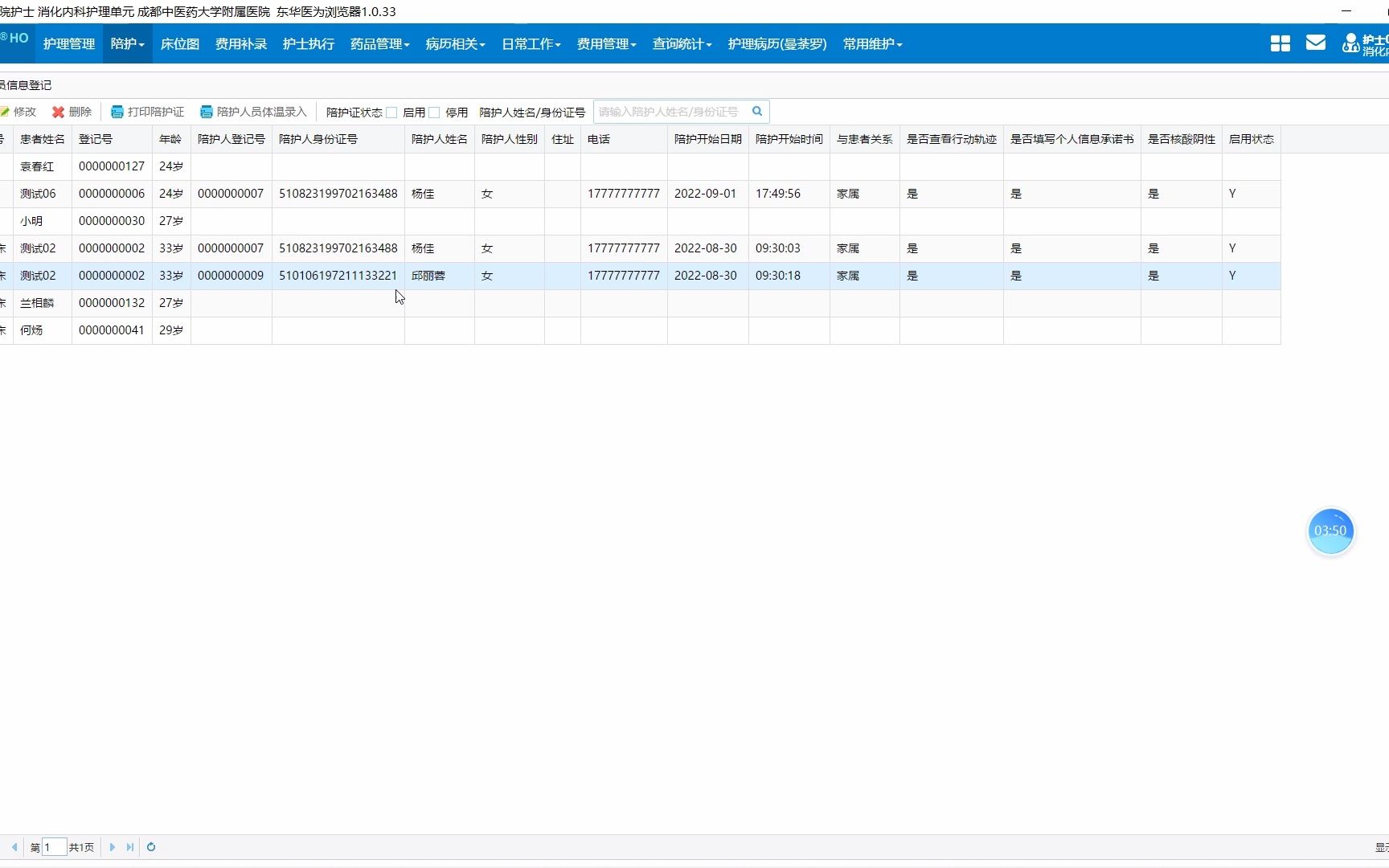1389x868 pixels.
Task: Click the 登记号 column header
Action: pos(113,139)
